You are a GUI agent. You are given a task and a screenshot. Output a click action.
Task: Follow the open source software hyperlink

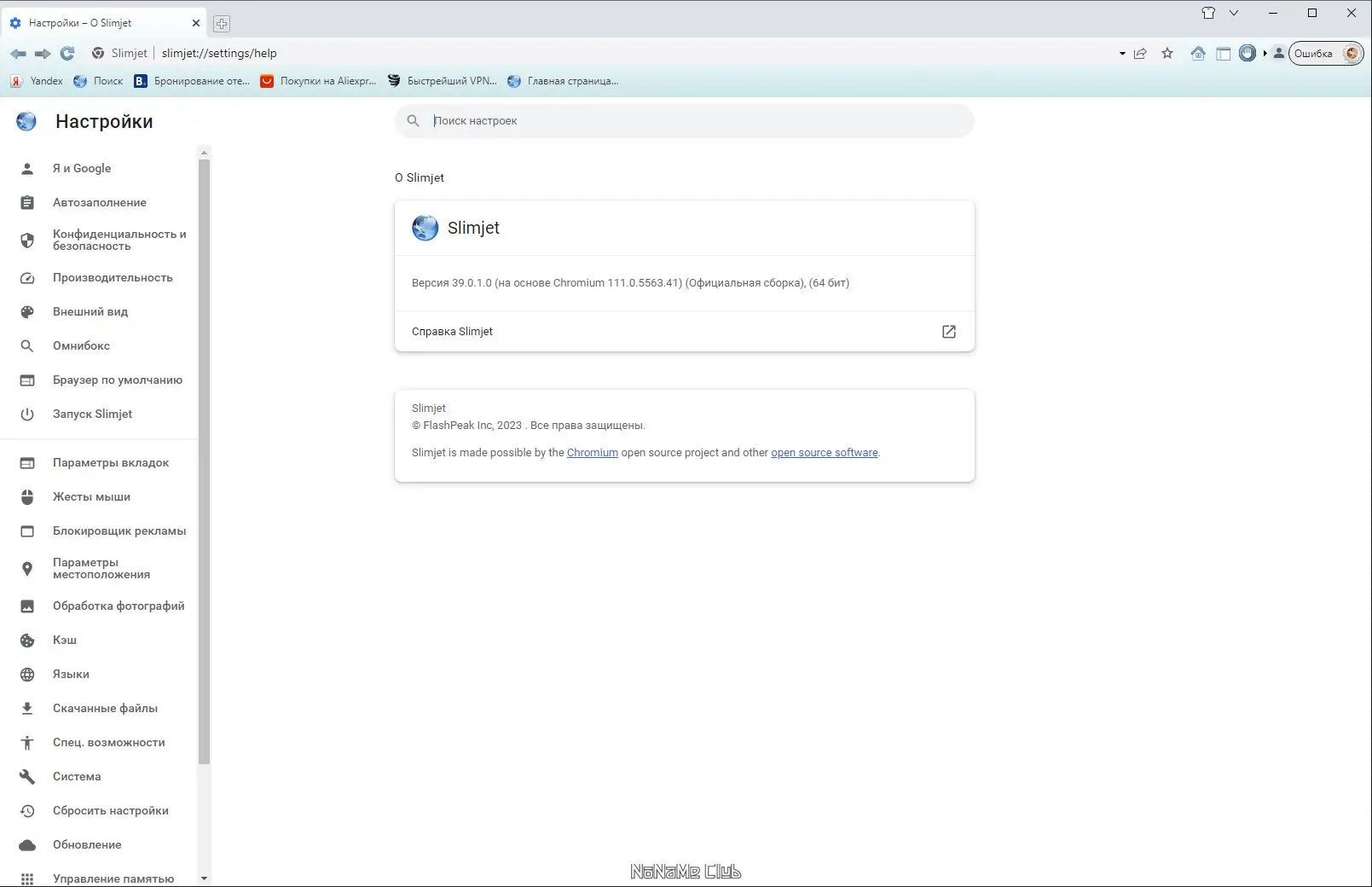[825, 453]
